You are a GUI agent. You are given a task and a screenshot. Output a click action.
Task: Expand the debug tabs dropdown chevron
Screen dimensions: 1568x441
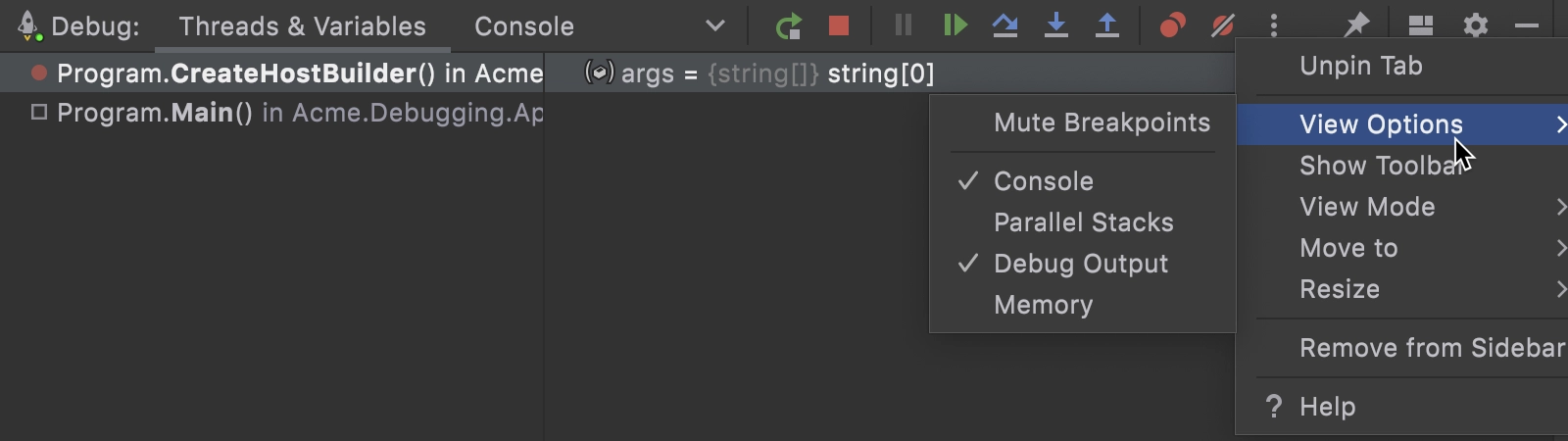tap(715, 26)
